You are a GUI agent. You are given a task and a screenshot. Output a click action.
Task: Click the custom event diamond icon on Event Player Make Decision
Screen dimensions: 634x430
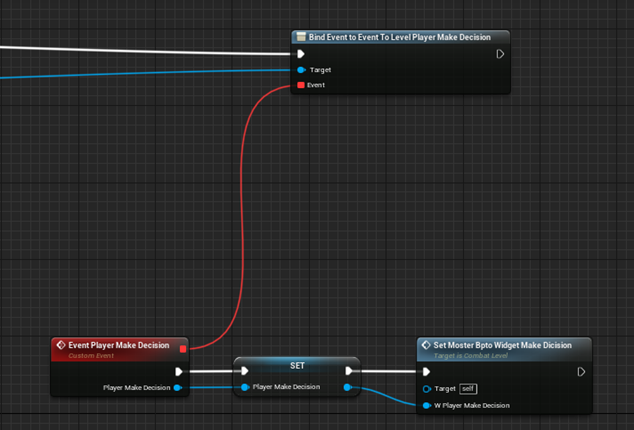[x=61, y=345]
